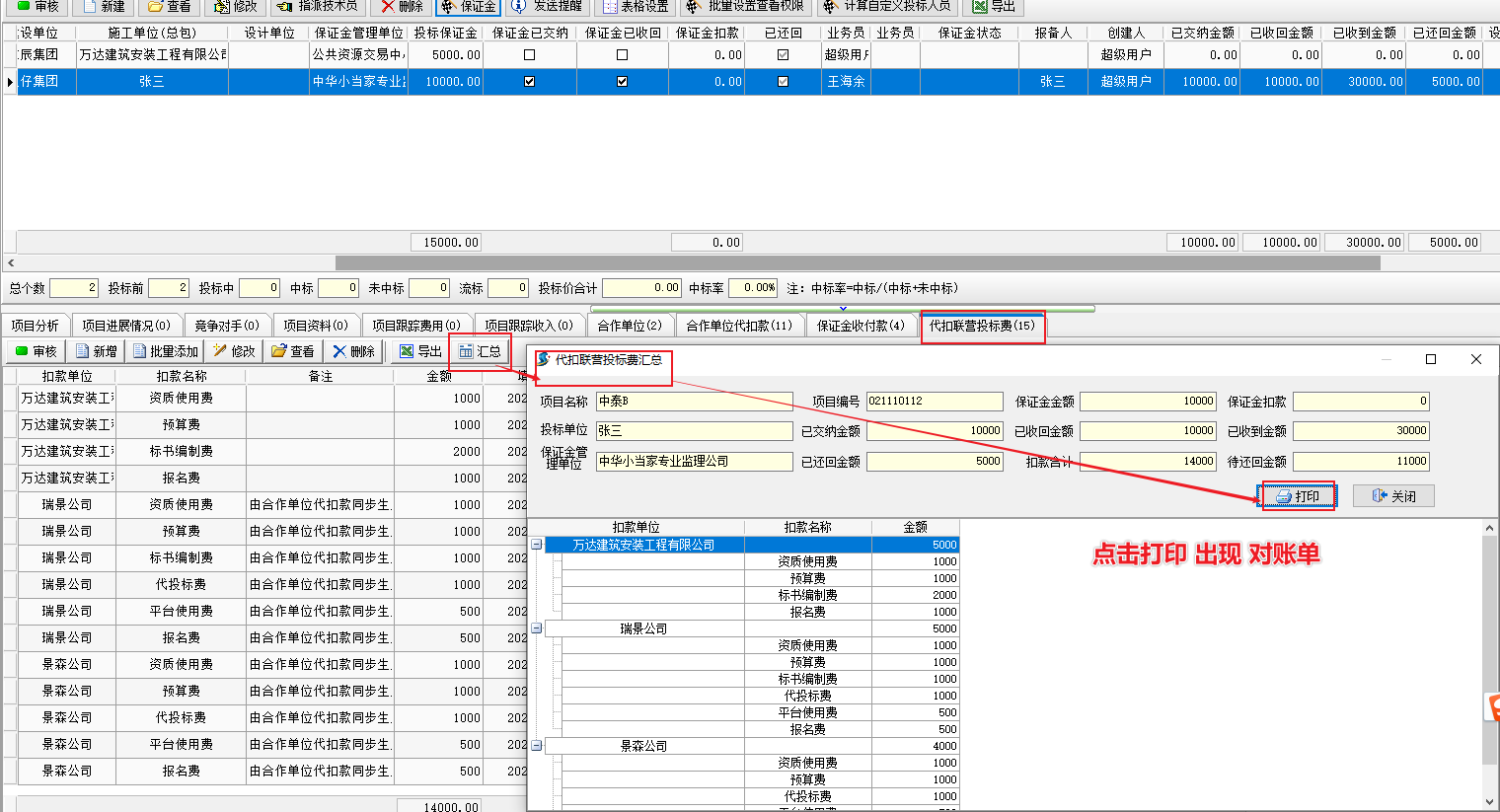Screen dimensions: 1500x812
Task: Uncheck 已还回 box in selected 张三 row
Action: [x=783, y=82]
